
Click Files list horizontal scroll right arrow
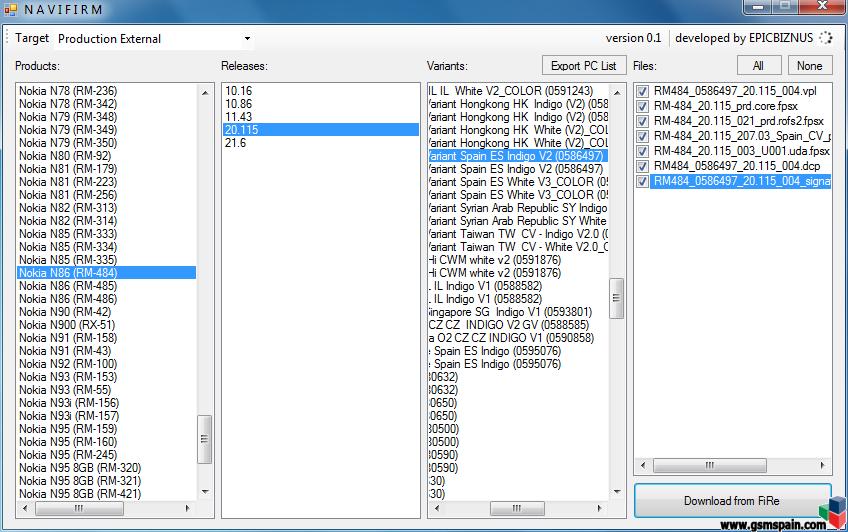[x=823, y=465]
